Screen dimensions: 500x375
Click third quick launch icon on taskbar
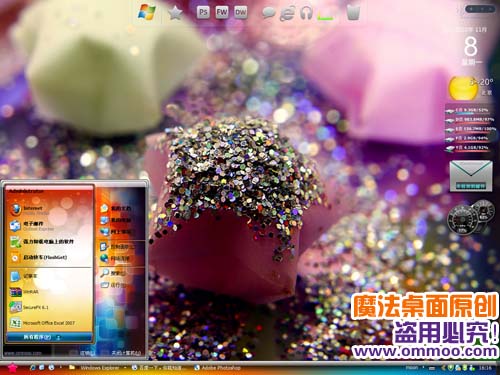tap(51, 368)
